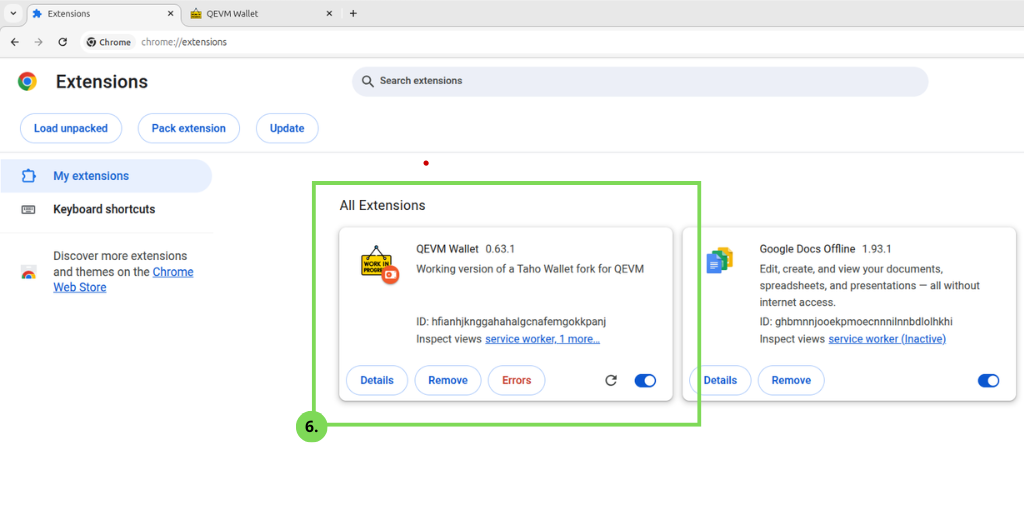Click the Google Docs Offline ID text

coord(856,322)
